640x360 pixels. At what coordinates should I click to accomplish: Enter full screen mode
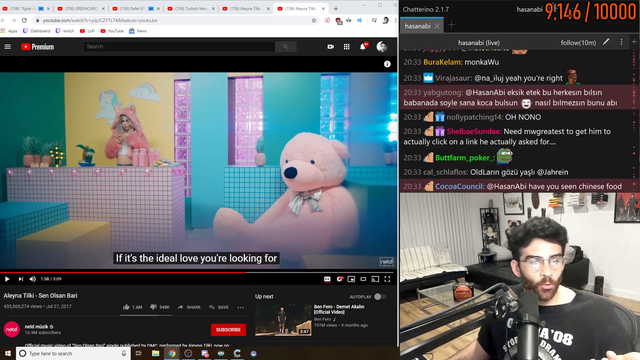point(387,279)
